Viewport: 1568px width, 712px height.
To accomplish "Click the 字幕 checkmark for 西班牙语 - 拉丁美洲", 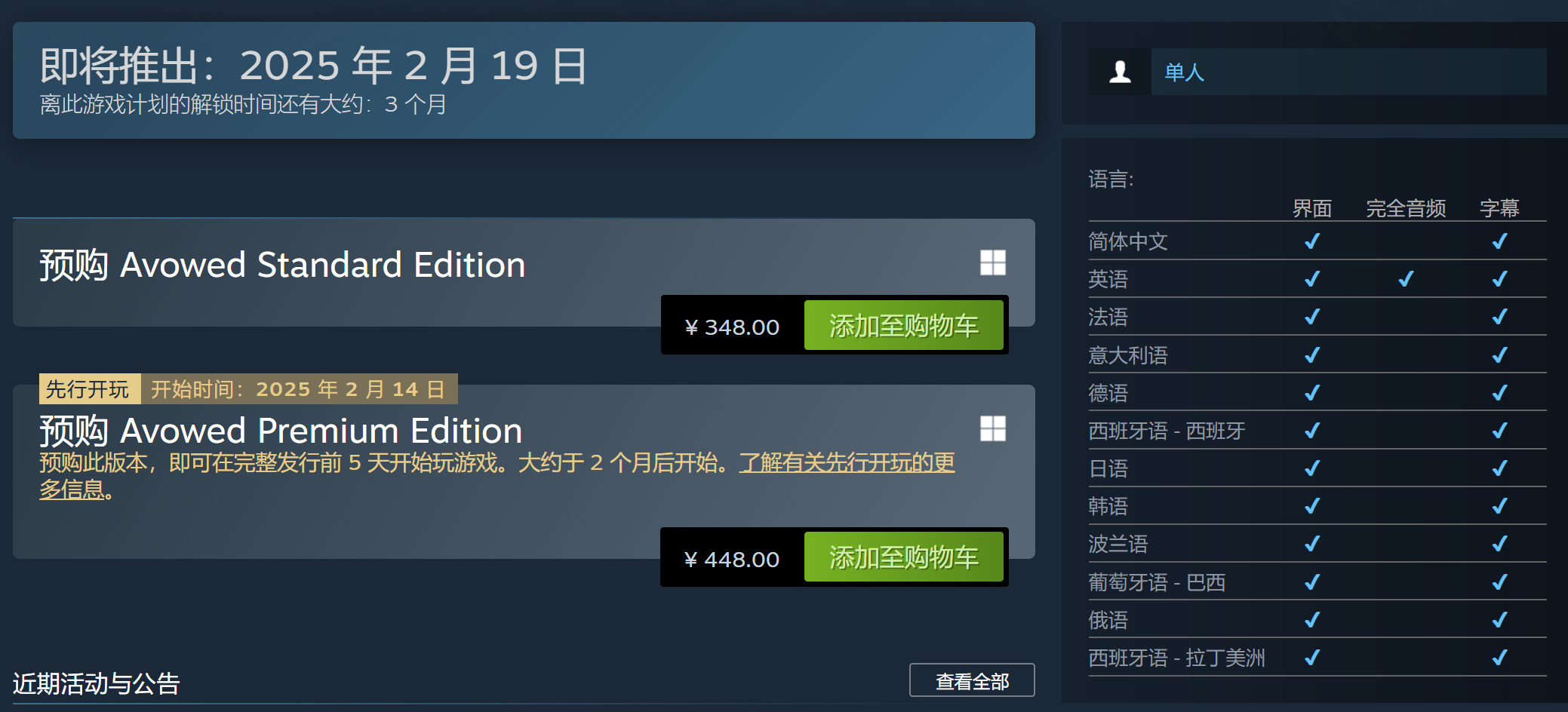I will (x=1497, y=658).
